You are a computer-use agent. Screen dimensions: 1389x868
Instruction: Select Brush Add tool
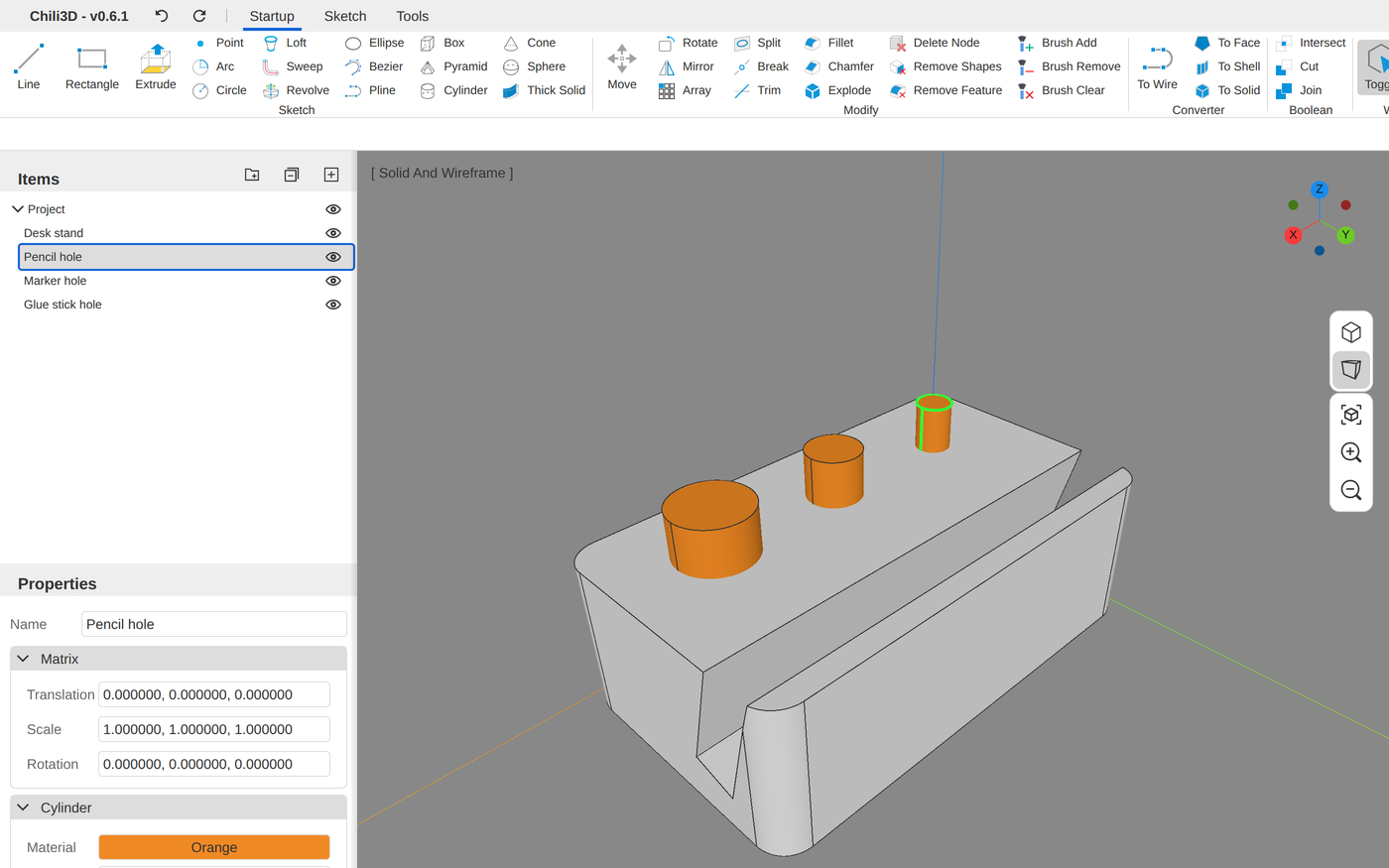1057,43
